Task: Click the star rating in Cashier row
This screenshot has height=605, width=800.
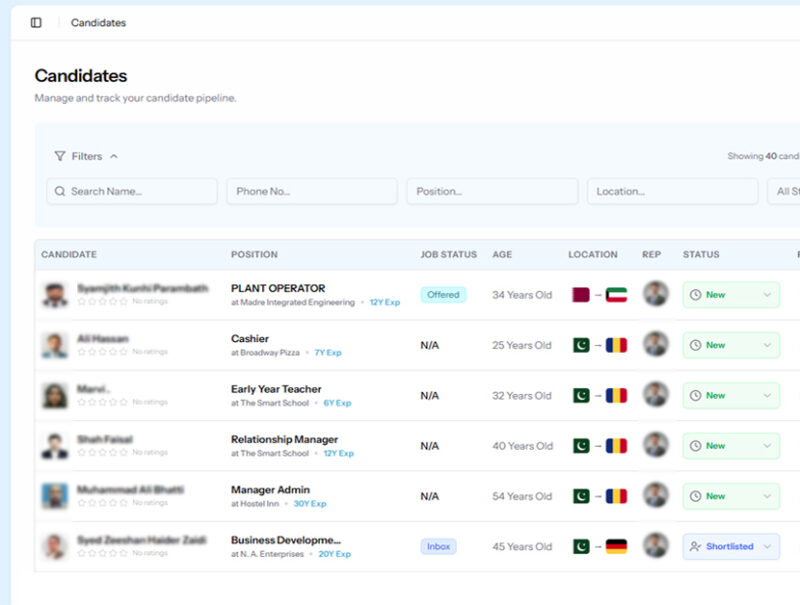Action: [x=102, y=352]
